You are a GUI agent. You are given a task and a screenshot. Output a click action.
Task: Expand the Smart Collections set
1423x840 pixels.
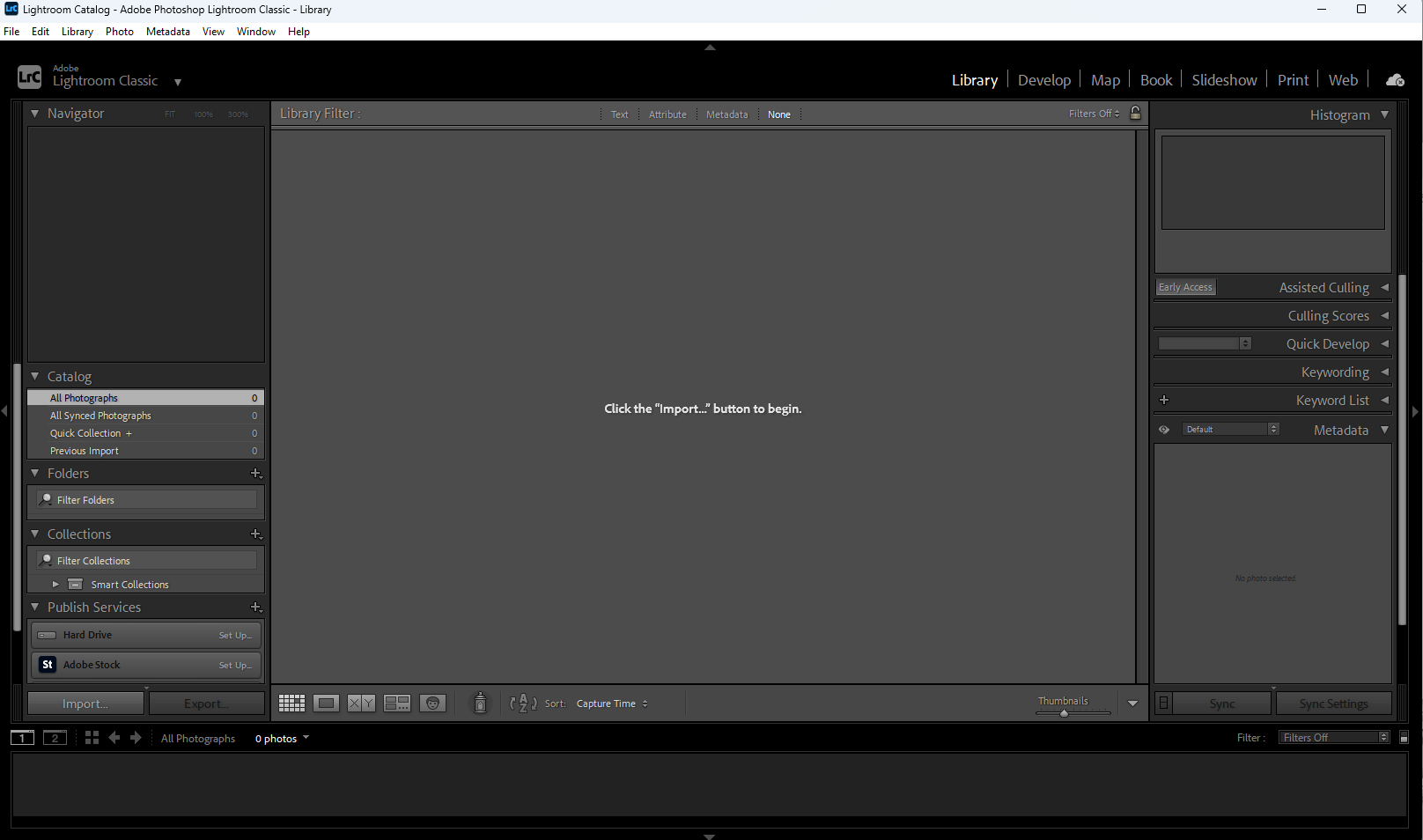55,584
